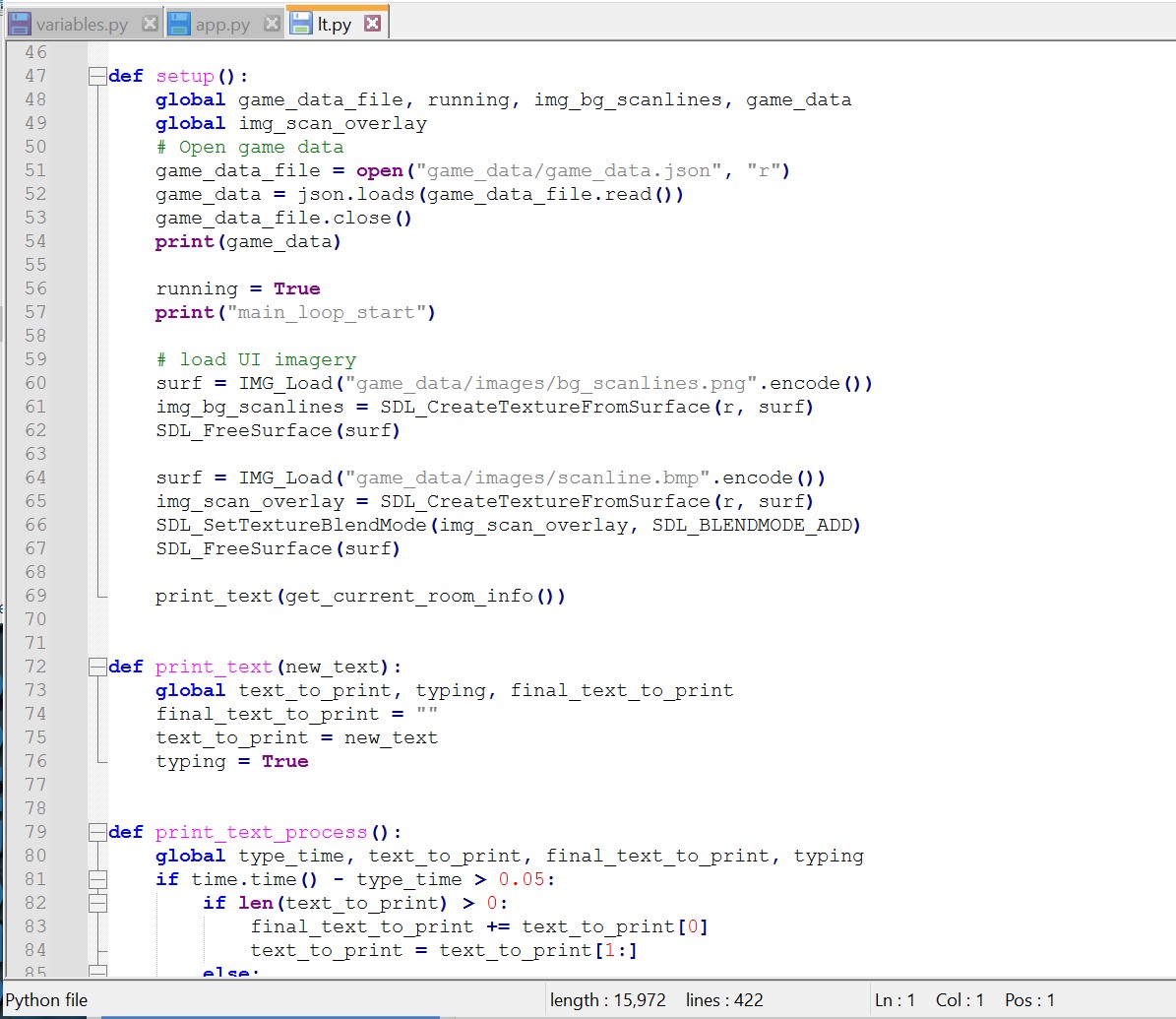Fold the 'if time.time()' block on line 81
The height and width of the screenshot is (1019, 1176).
point(96,879)
